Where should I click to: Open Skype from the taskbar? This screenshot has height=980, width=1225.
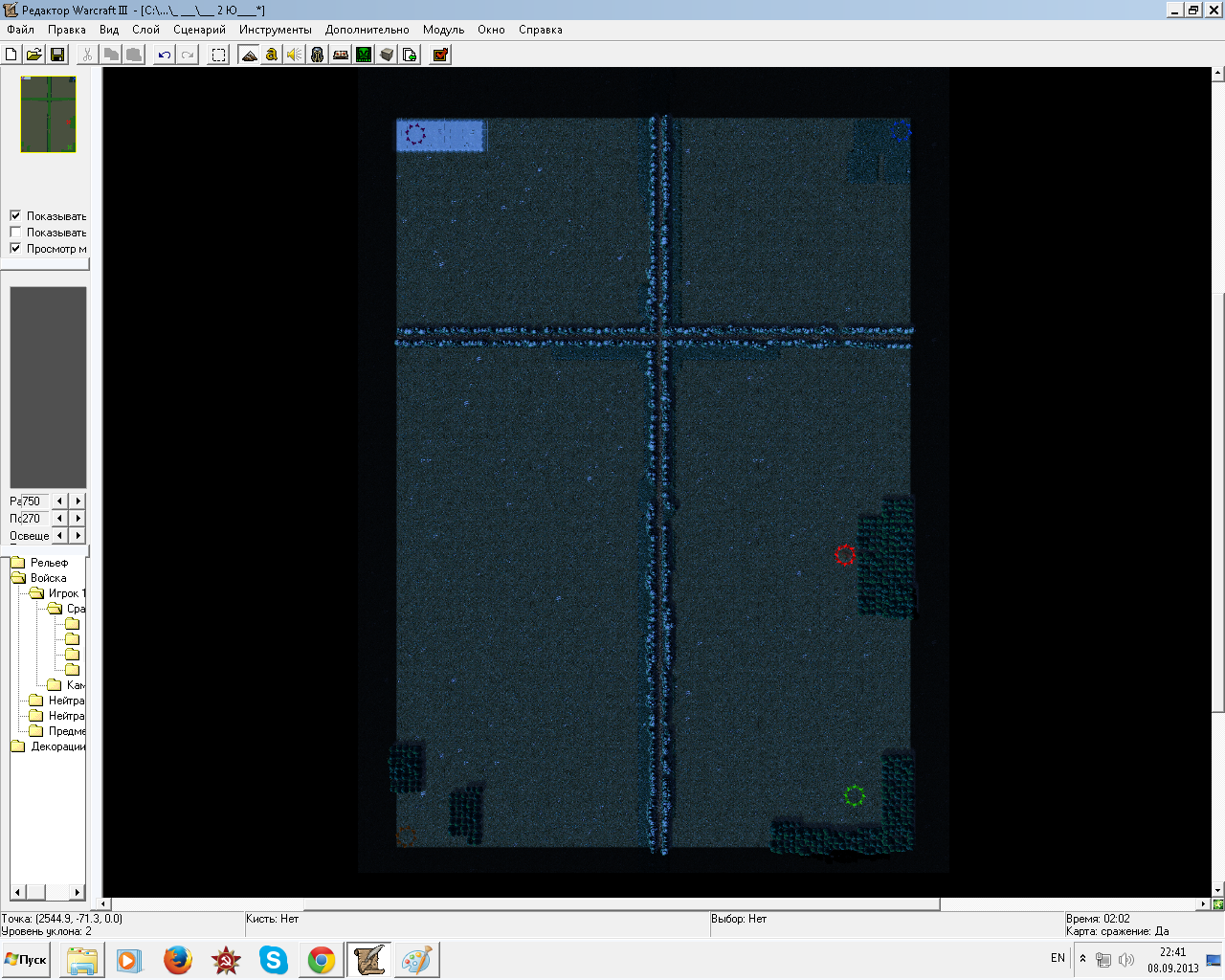click(x=274, y=960)
